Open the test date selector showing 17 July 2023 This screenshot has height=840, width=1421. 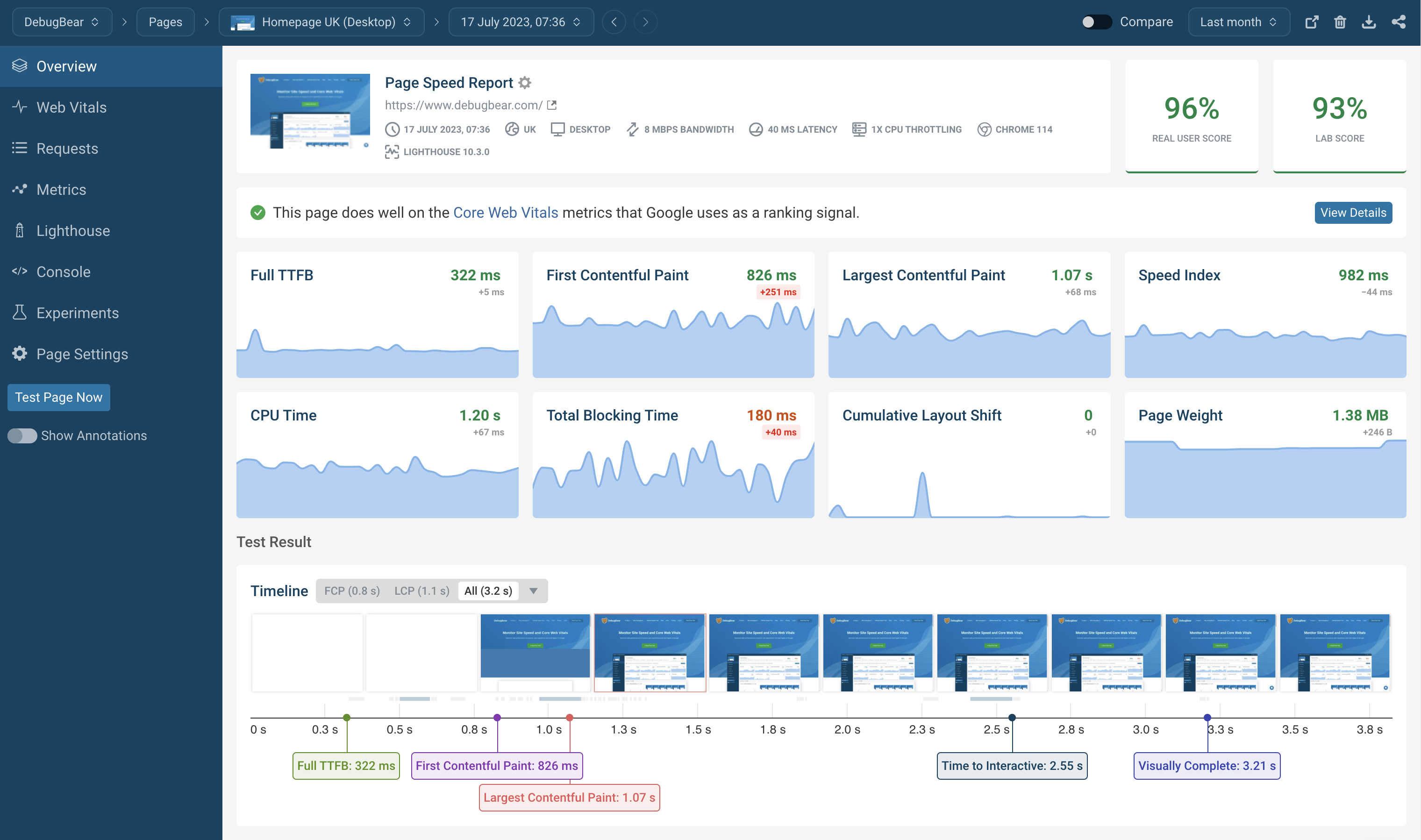coord(520,21)
